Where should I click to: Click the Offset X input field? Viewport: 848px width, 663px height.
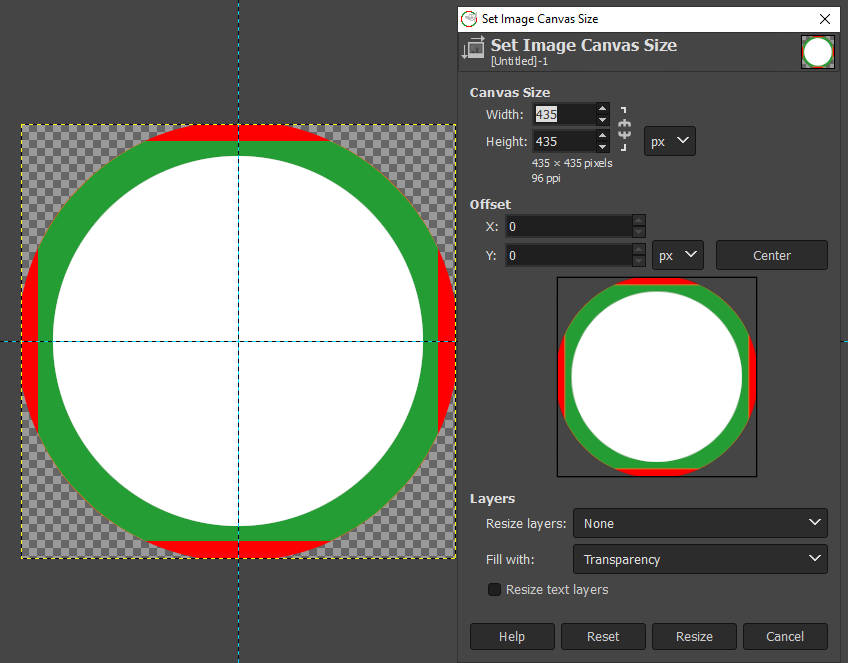pos(568,226)
